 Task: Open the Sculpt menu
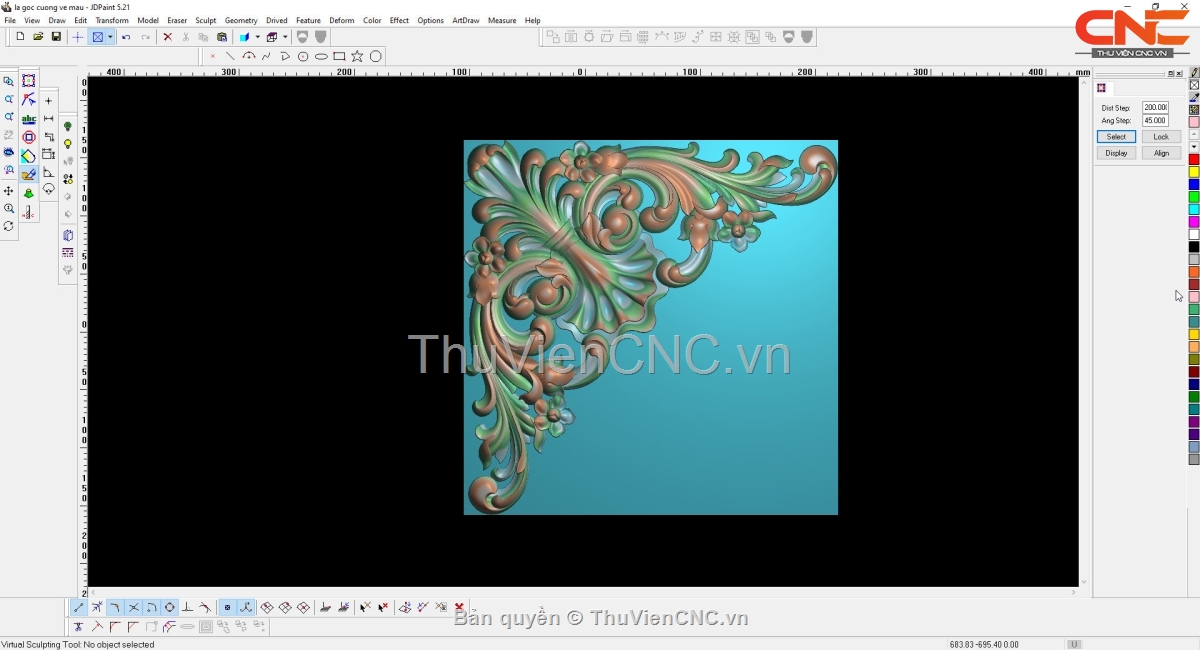click(206, 20)
